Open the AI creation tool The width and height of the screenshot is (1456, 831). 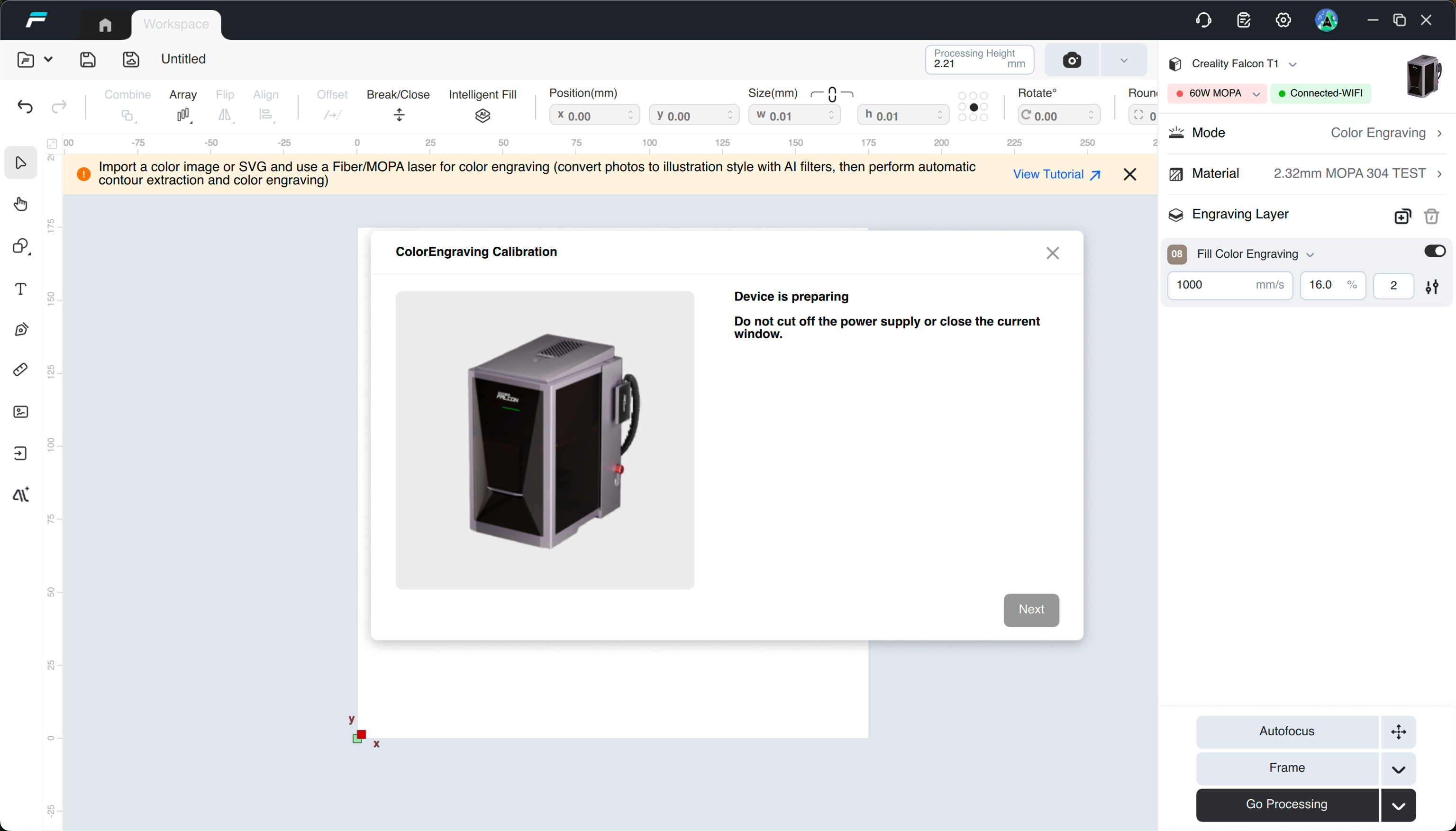tap(21, 494)
